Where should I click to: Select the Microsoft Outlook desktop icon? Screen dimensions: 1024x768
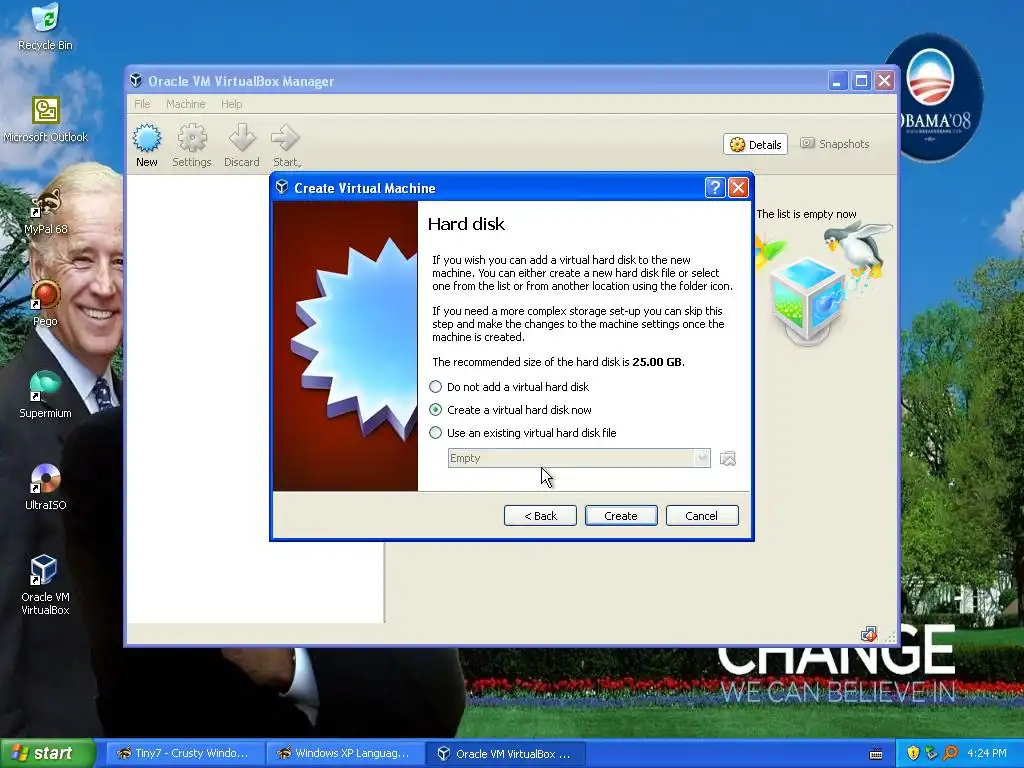45,110
